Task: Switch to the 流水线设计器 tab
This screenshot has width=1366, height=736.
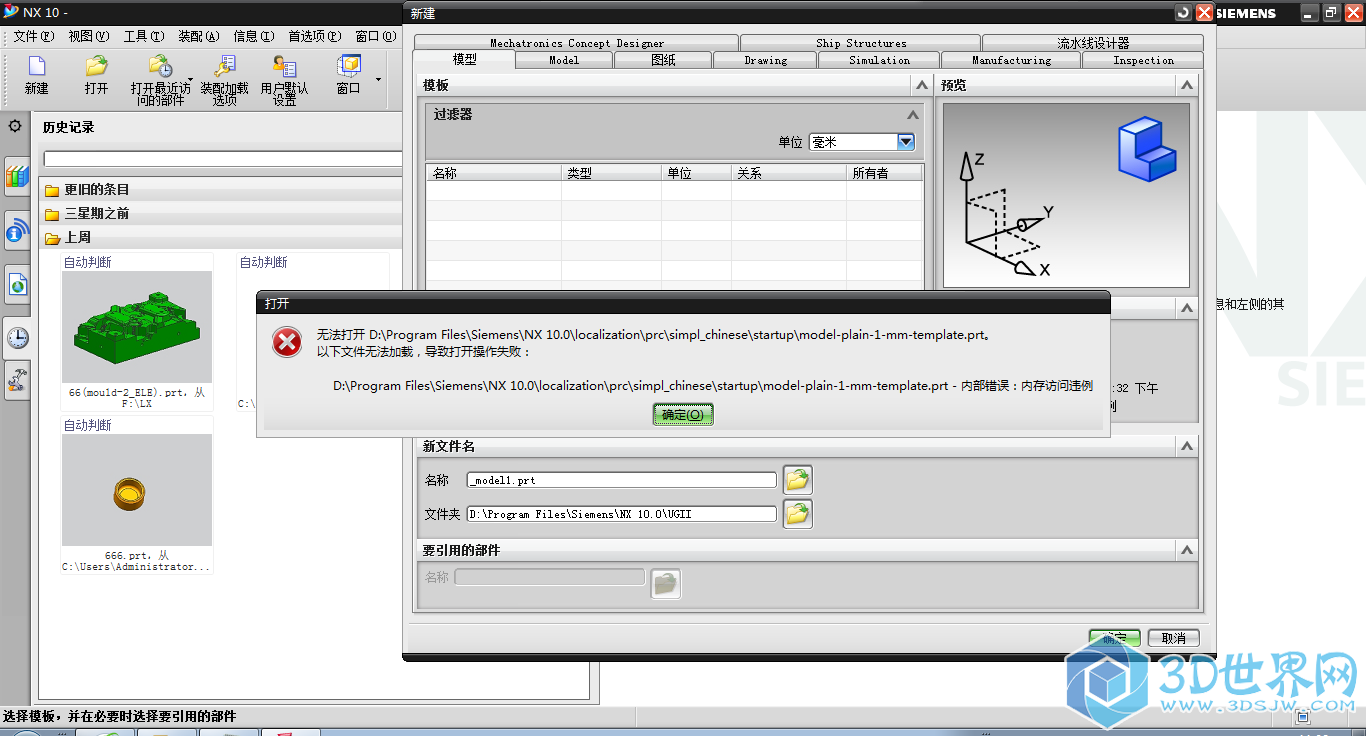Action: coord(1093,43)
